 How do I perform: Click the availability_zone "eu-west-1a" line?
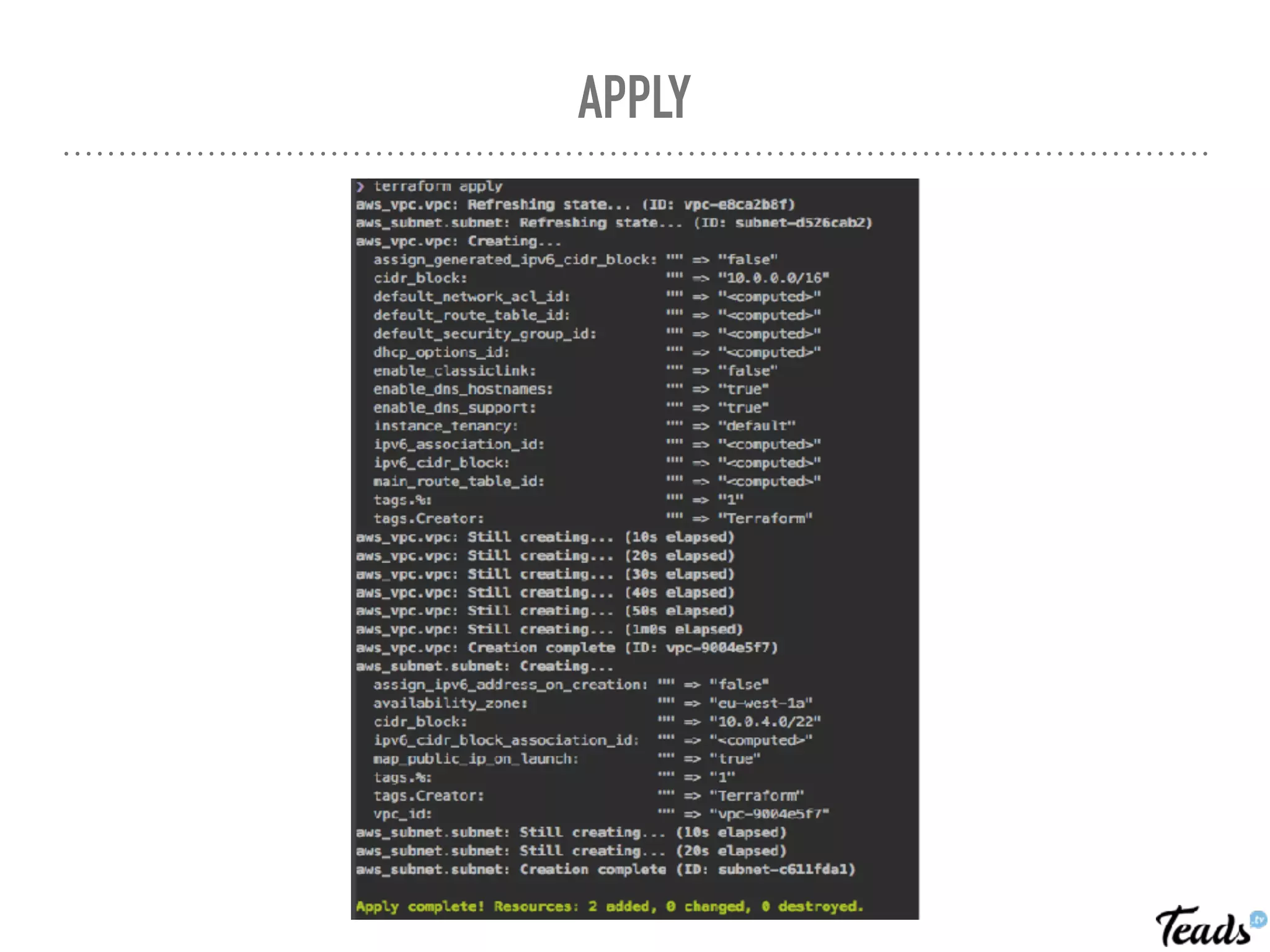[592, 703]
